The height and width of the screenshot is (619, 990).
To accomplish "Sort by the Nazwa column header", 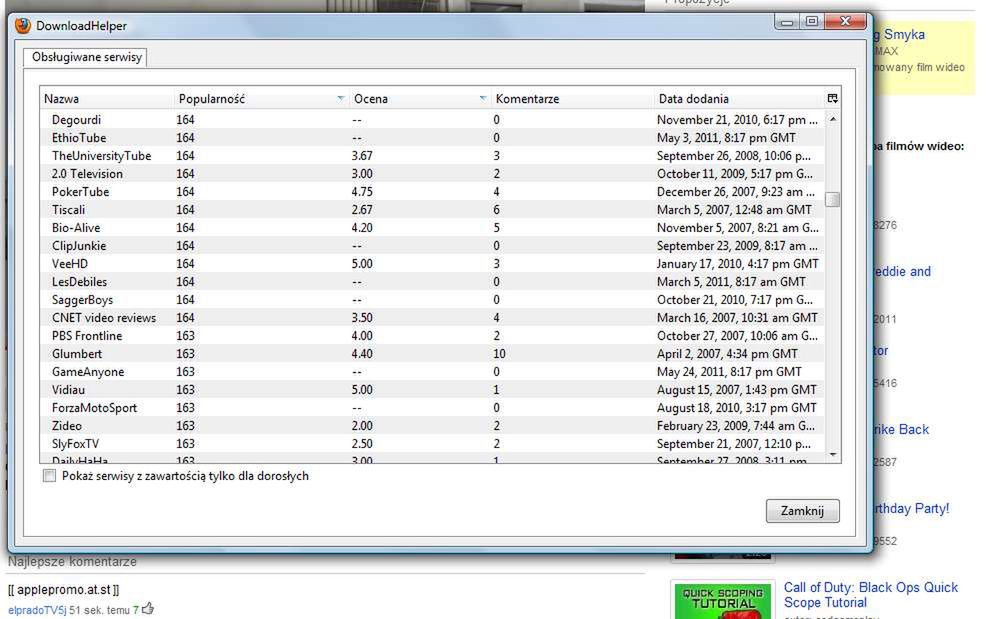I will click(107, 99).
